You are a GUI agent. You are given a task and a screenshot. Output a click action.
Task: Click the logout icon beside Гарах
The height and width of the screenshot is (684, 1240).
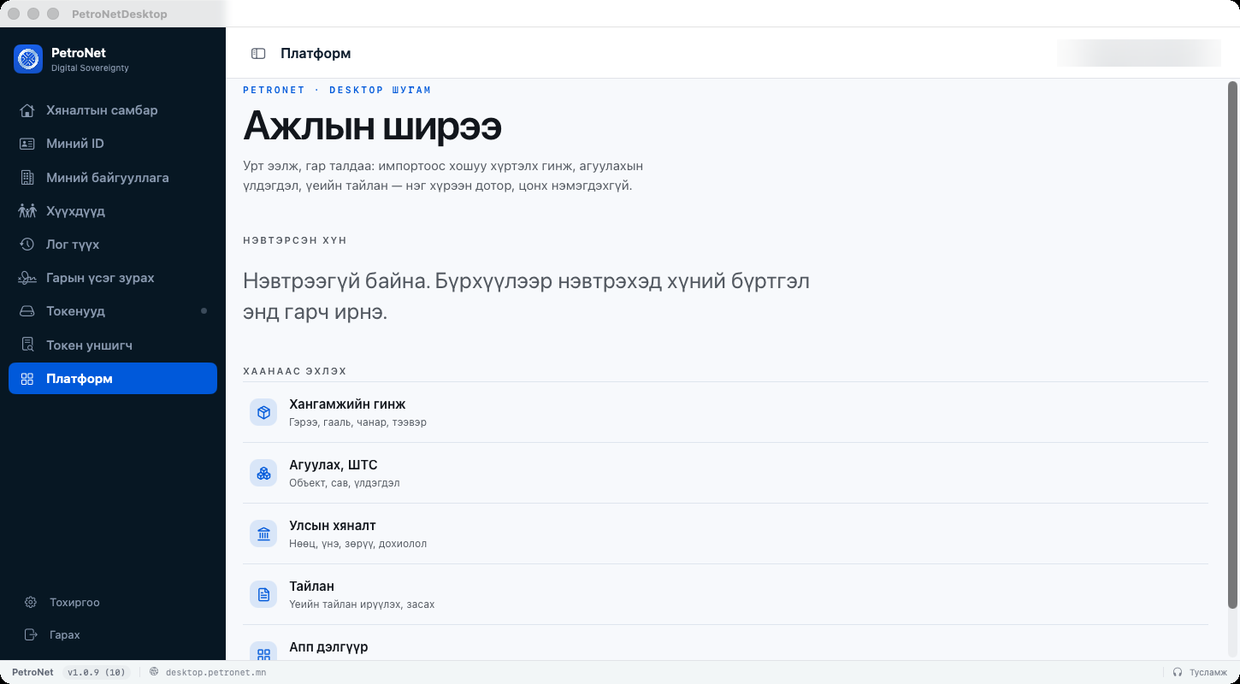coord(30,635)
